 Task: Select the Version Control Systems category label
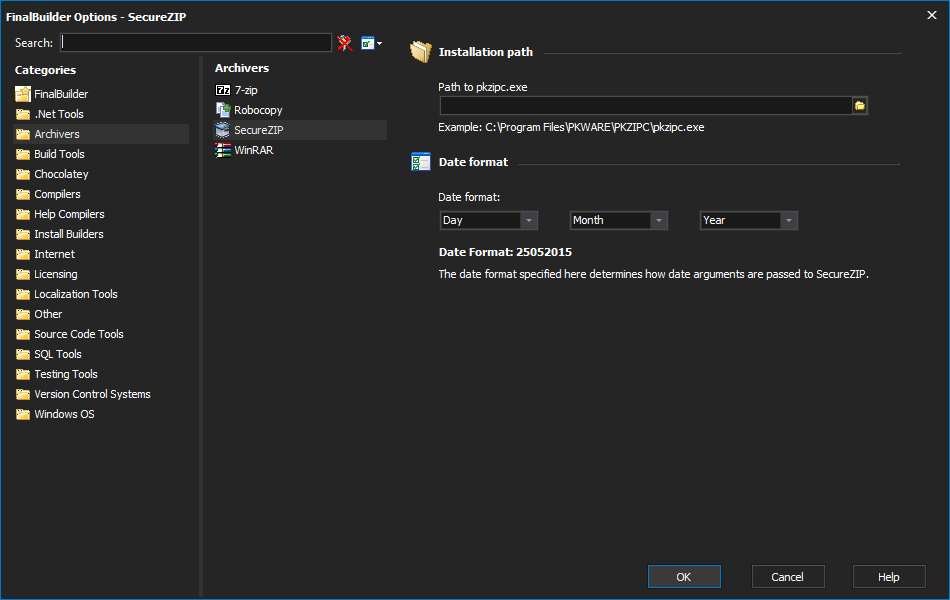click(92, 394)
